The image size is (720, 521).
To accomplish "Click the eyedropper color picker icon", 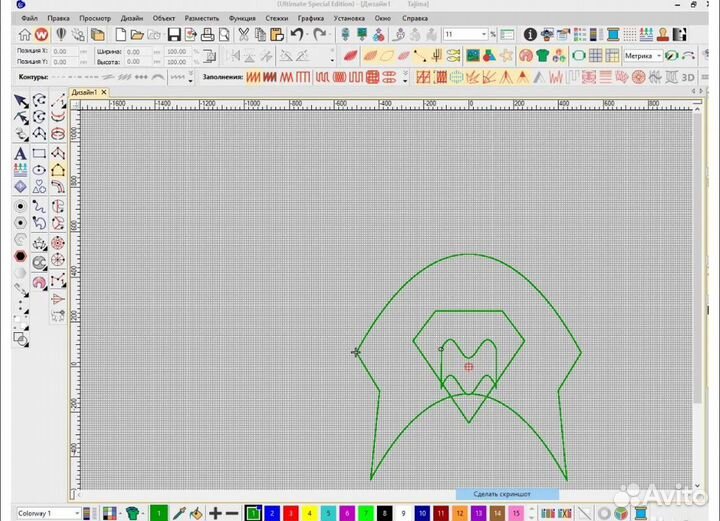I will click(179, 513).
